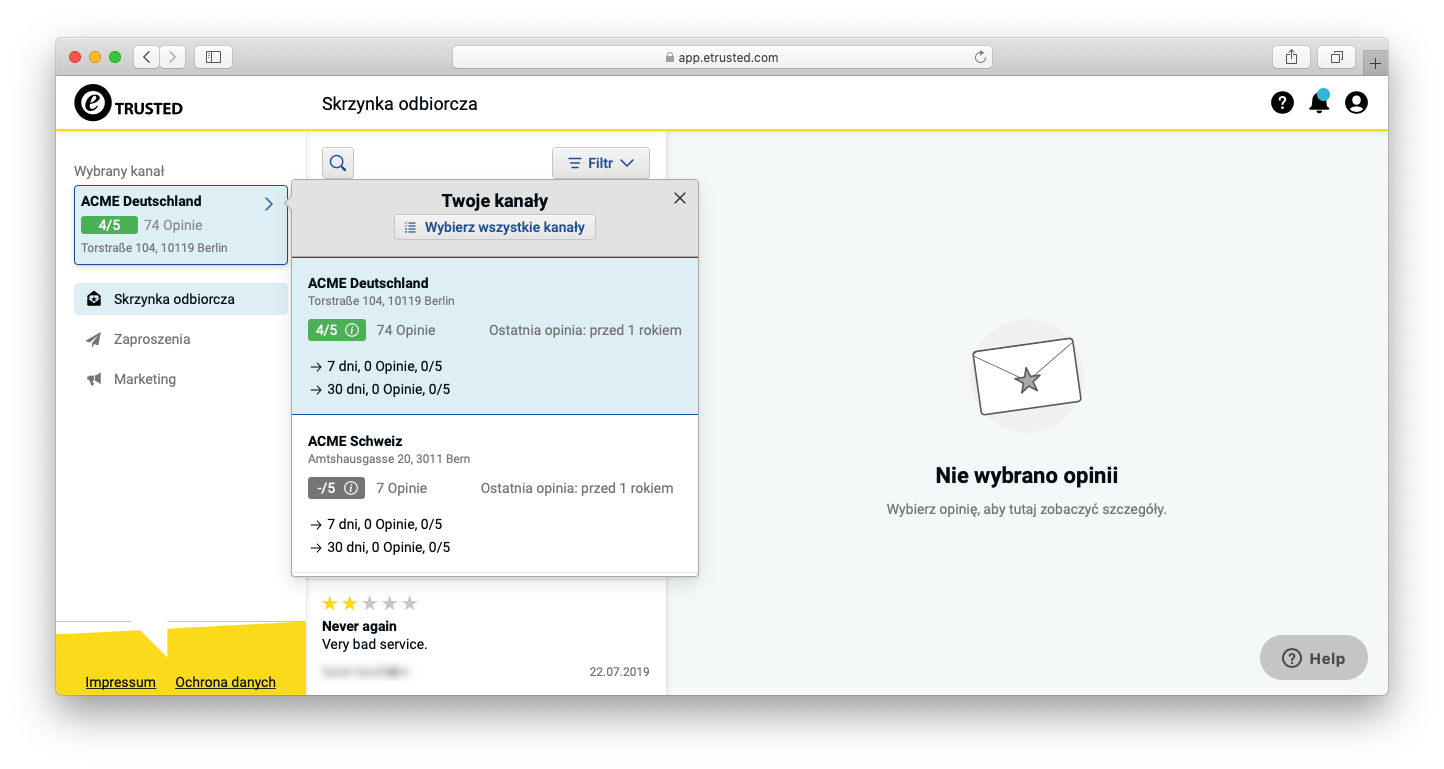Viewport: 1444px width, 769px height.
Task: Click the 74 Opinie text in popup
Action: (406, 330)
